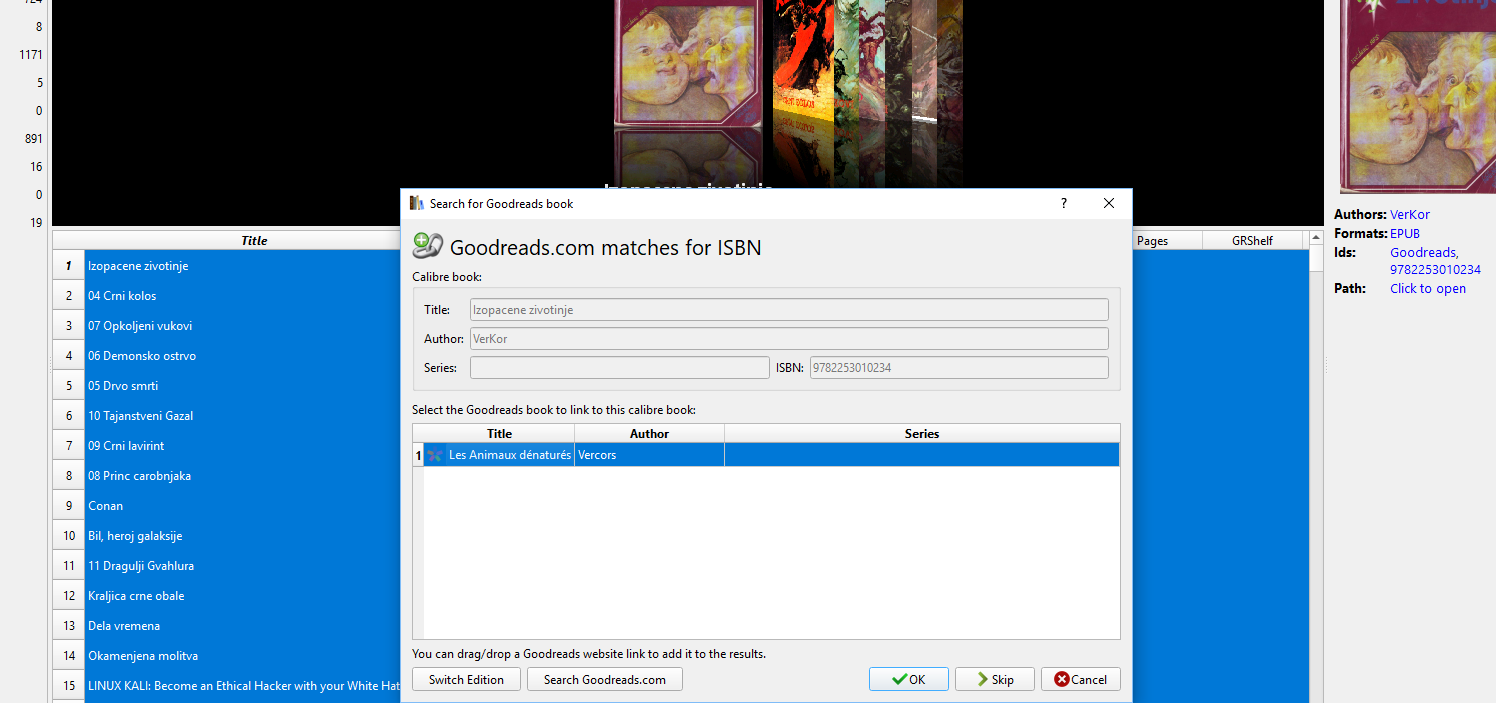Viewport: 1496px width, 703px height.
Task: Select the book 08 Princ carobnjaka
Action: pos(139,476)
